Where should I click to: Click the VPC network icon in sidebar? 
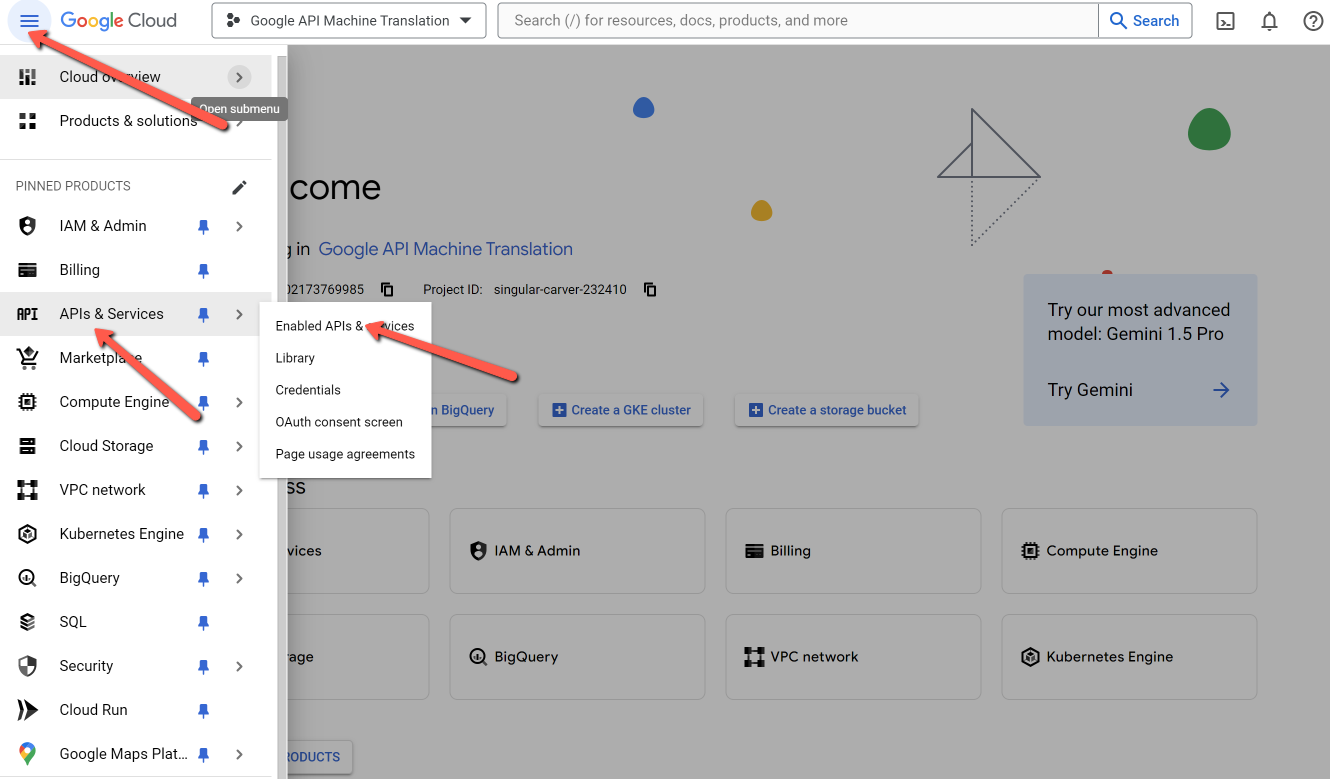click(28, 490)
